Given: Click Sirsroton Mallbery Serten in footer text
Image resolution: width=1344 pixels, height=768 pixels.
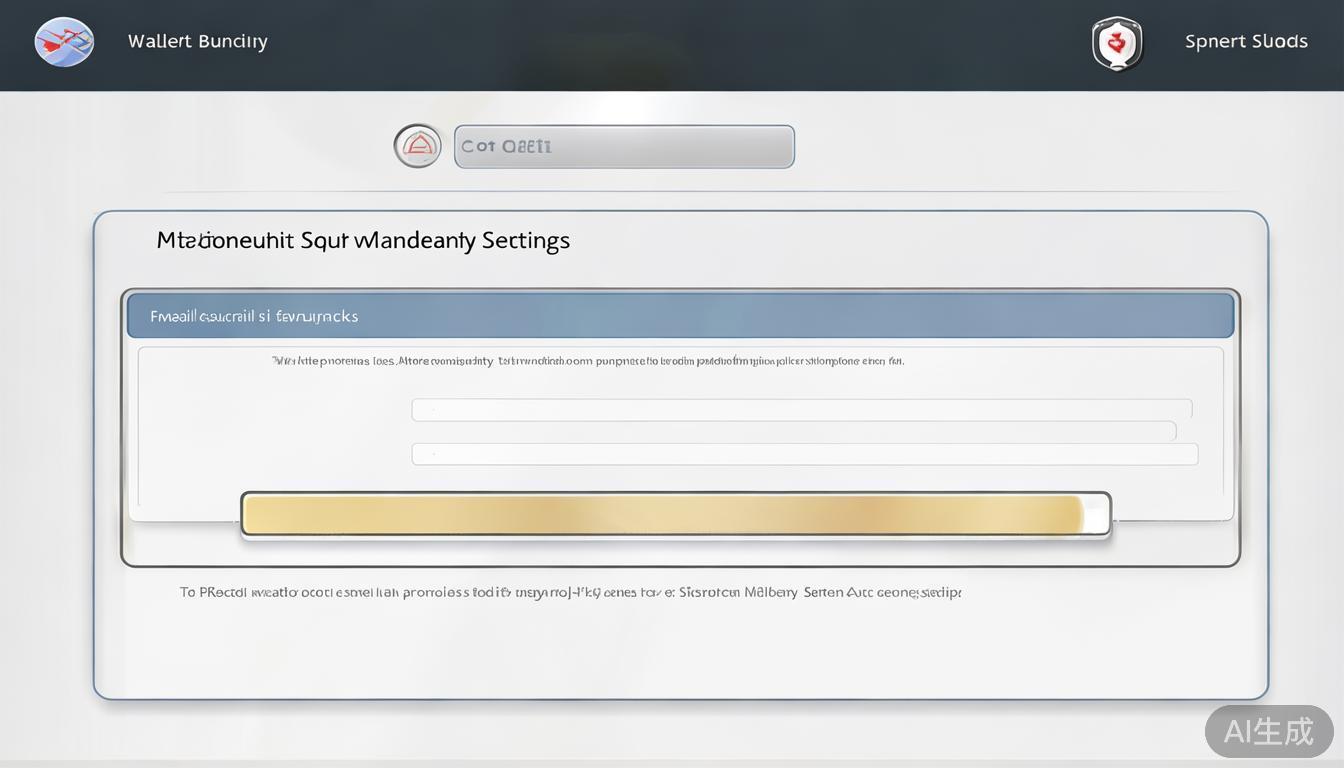Looking at the screenshot, I should [760, 592].
